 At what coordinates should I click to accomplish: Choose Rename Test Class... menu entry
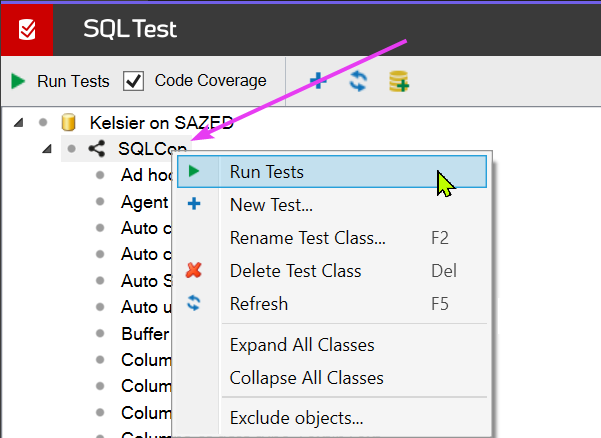[332, 238]
